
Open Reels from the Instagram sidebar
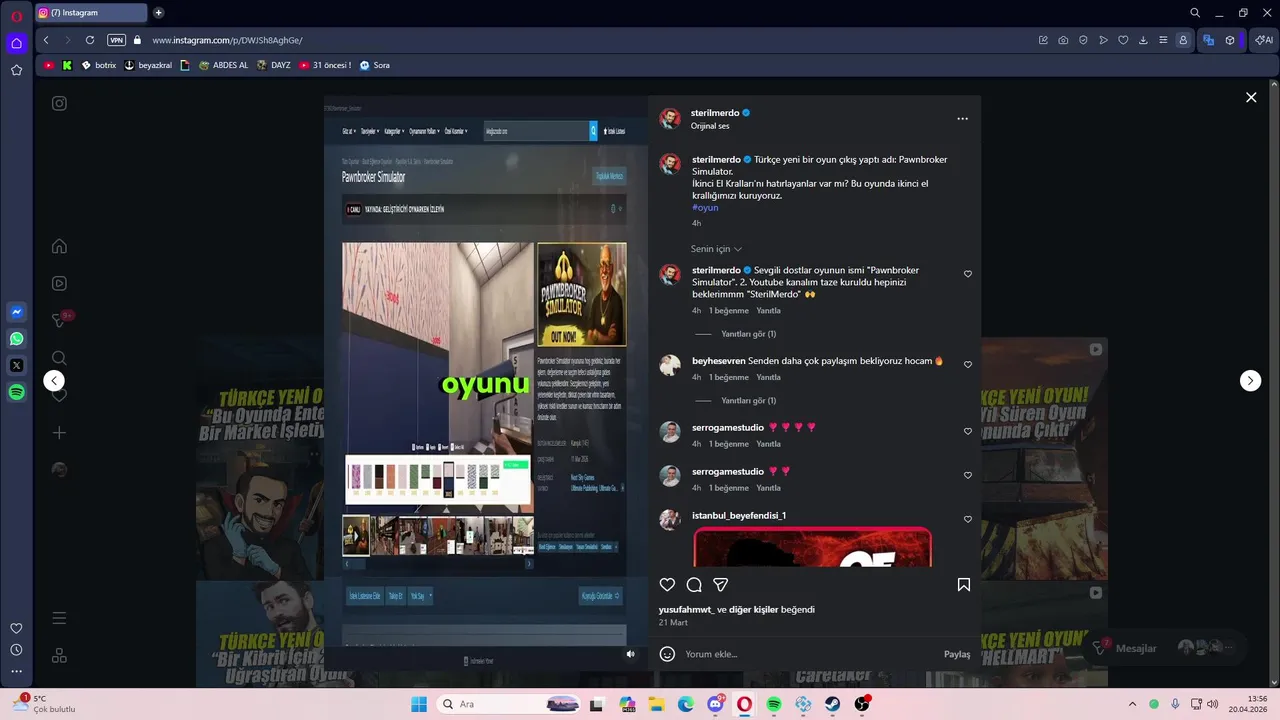pos(59,283)
